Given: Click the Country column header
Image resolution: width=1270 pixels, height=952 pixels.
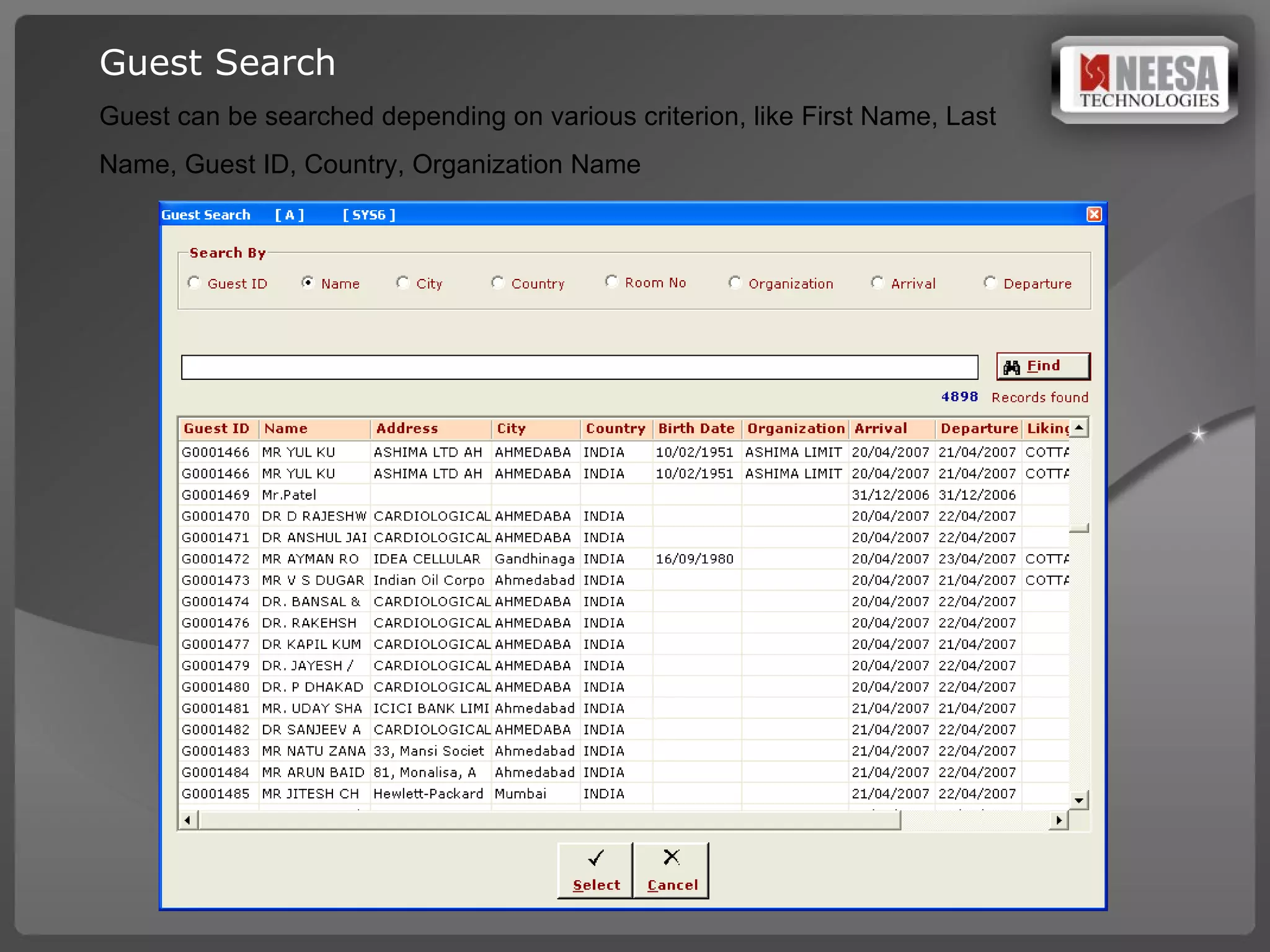Looking at the screenshot, I should pyautogui.click(x=616, y=428).
